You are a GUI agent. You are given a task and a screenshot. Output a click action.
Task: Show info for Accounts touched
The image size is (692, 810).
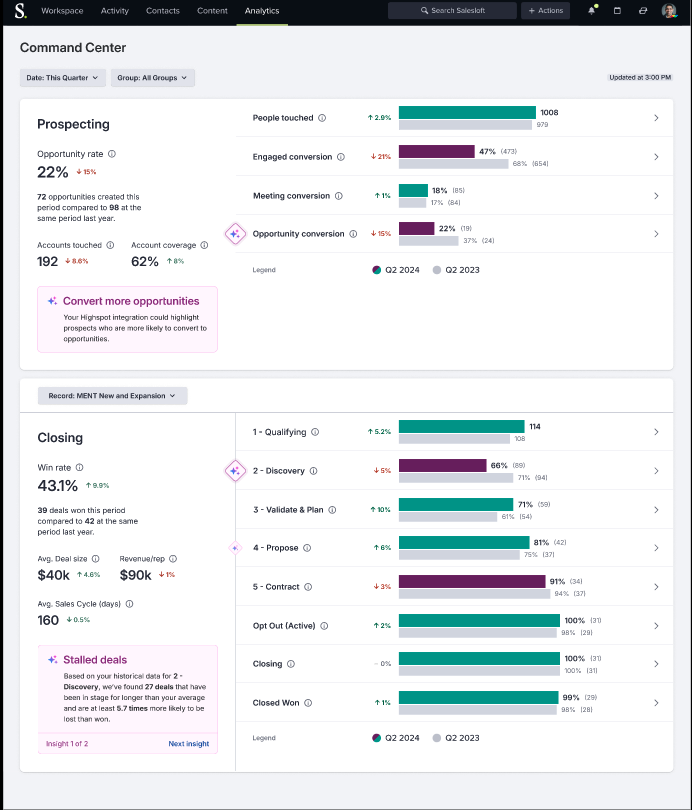[x=110, y=245]
